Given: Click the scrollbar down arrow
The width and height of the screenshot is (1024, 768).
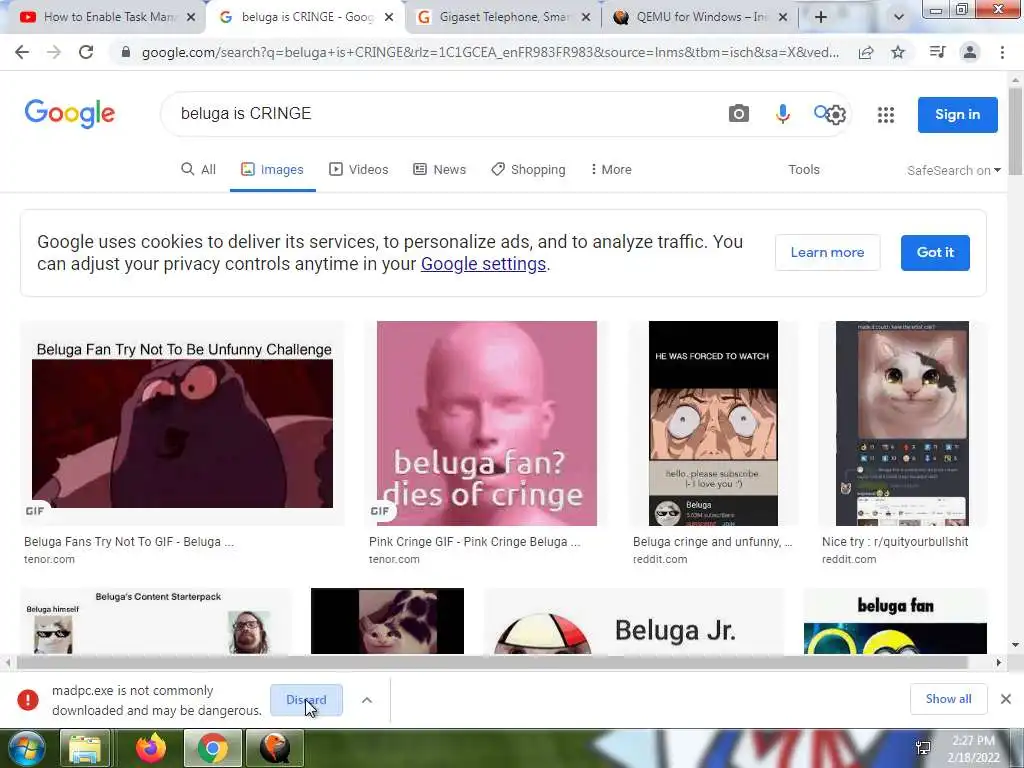Looking at the screenshot, I should click(1015, 645).
